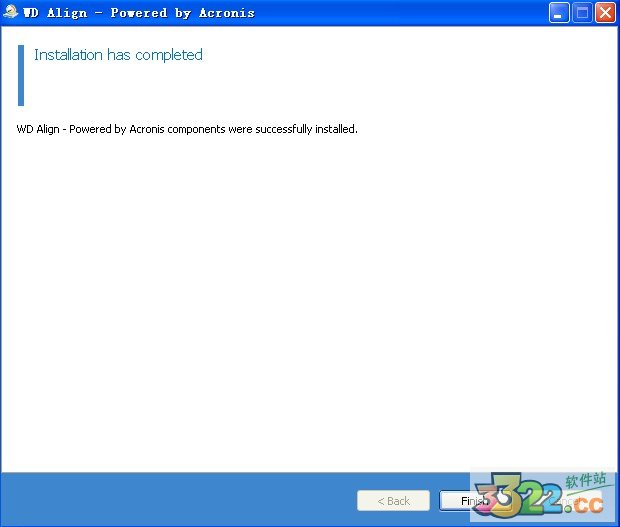Screen dimensions: 620x527
Task: Click the word "completed" in the heading
Action: pyautogui.click(x=169, y=55)
